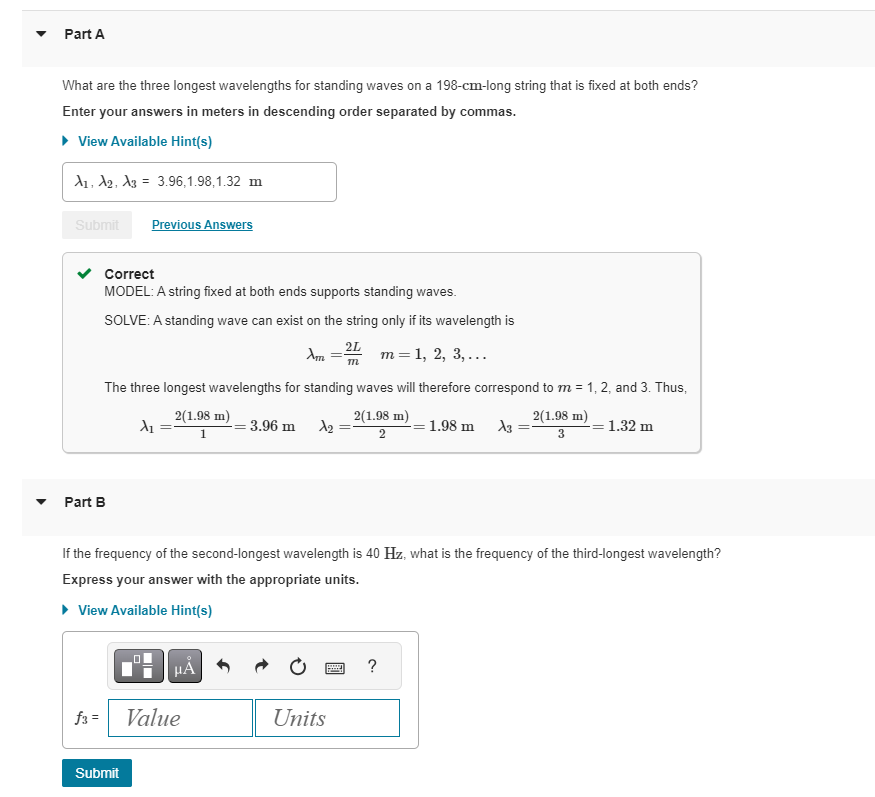The image size is (875, 797).
Task: Click the Submit button for Part B
Action: (x=96, y=772)
